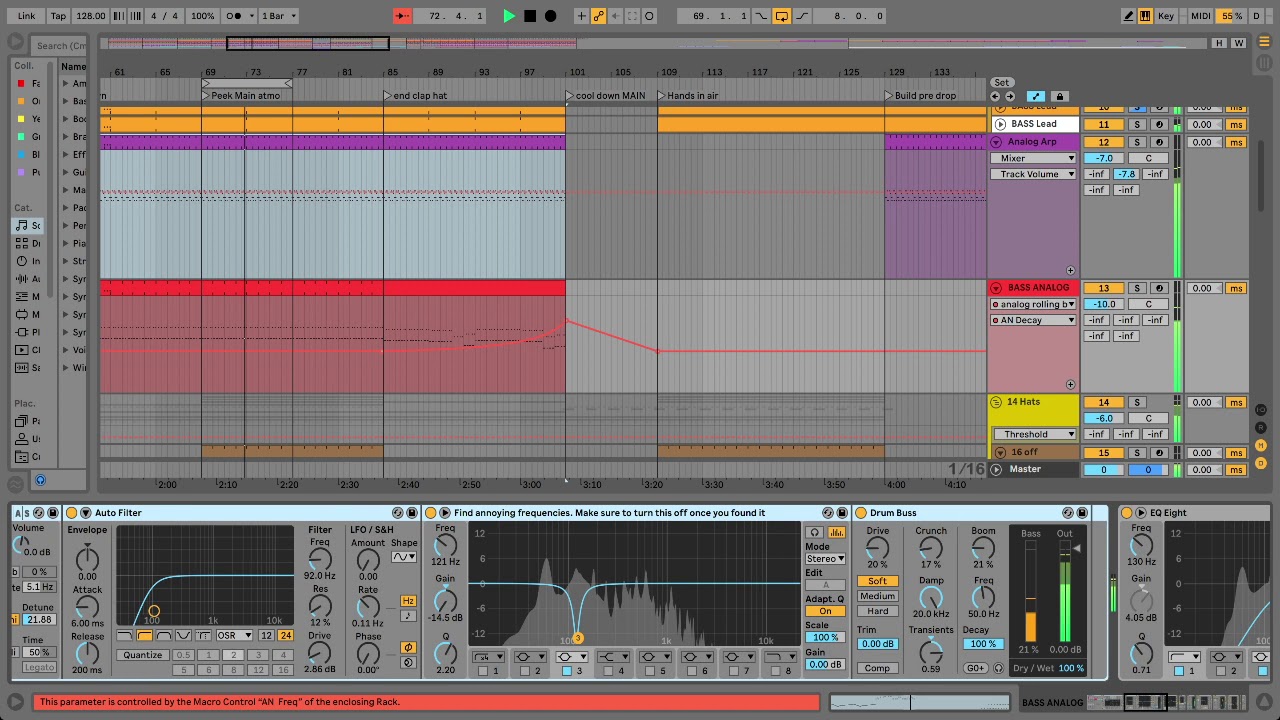Open the AN Decay automation chooser
Screen dimensions: 1280x720
(x=1033, y=320)
